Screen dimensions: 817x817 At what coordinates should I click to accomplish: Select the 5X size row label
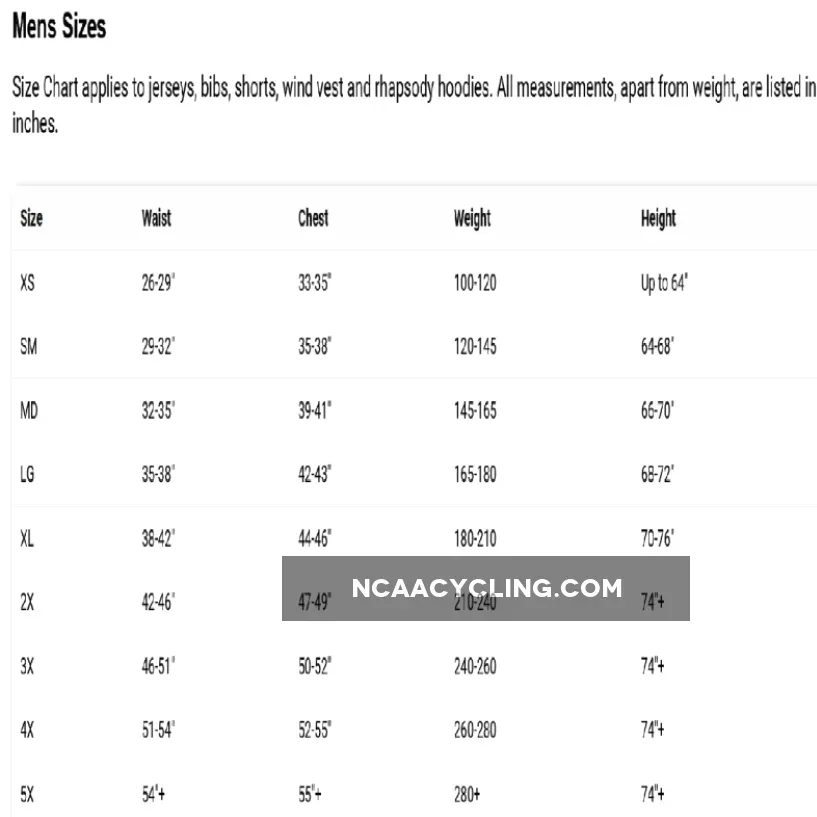pos(27,795)
